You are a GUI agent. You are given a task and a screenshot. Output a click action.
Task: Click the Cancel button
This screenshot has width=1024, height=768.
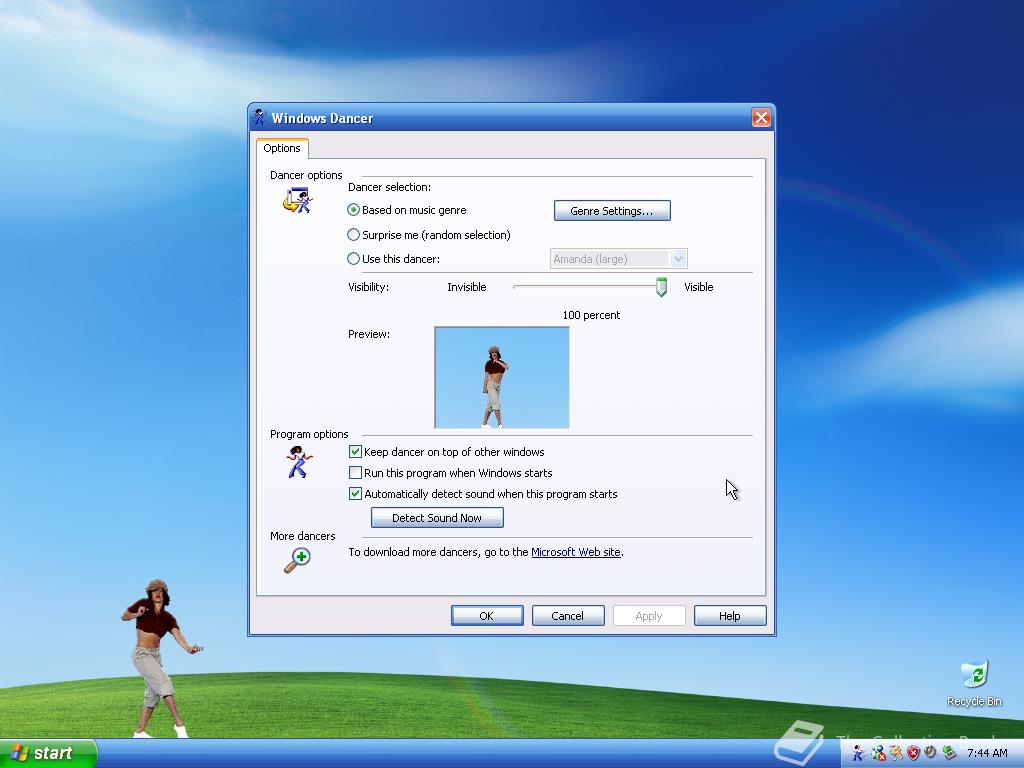[x=568, y=616]
